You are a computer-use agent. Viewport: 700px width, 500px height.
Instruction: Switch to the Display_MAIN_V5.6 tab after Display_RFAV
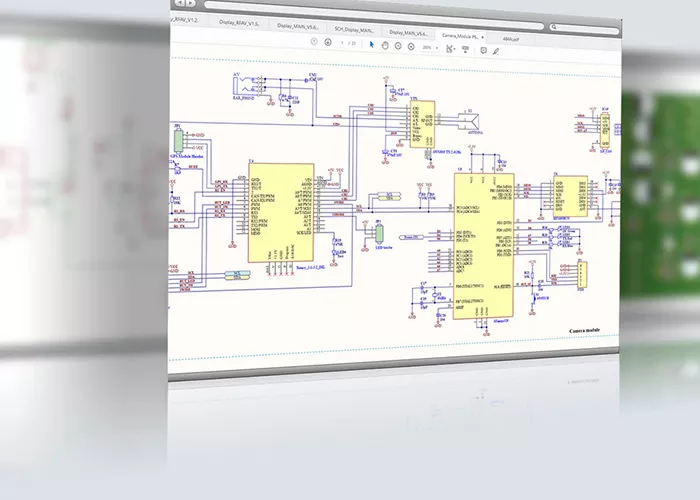click(297, 26)
